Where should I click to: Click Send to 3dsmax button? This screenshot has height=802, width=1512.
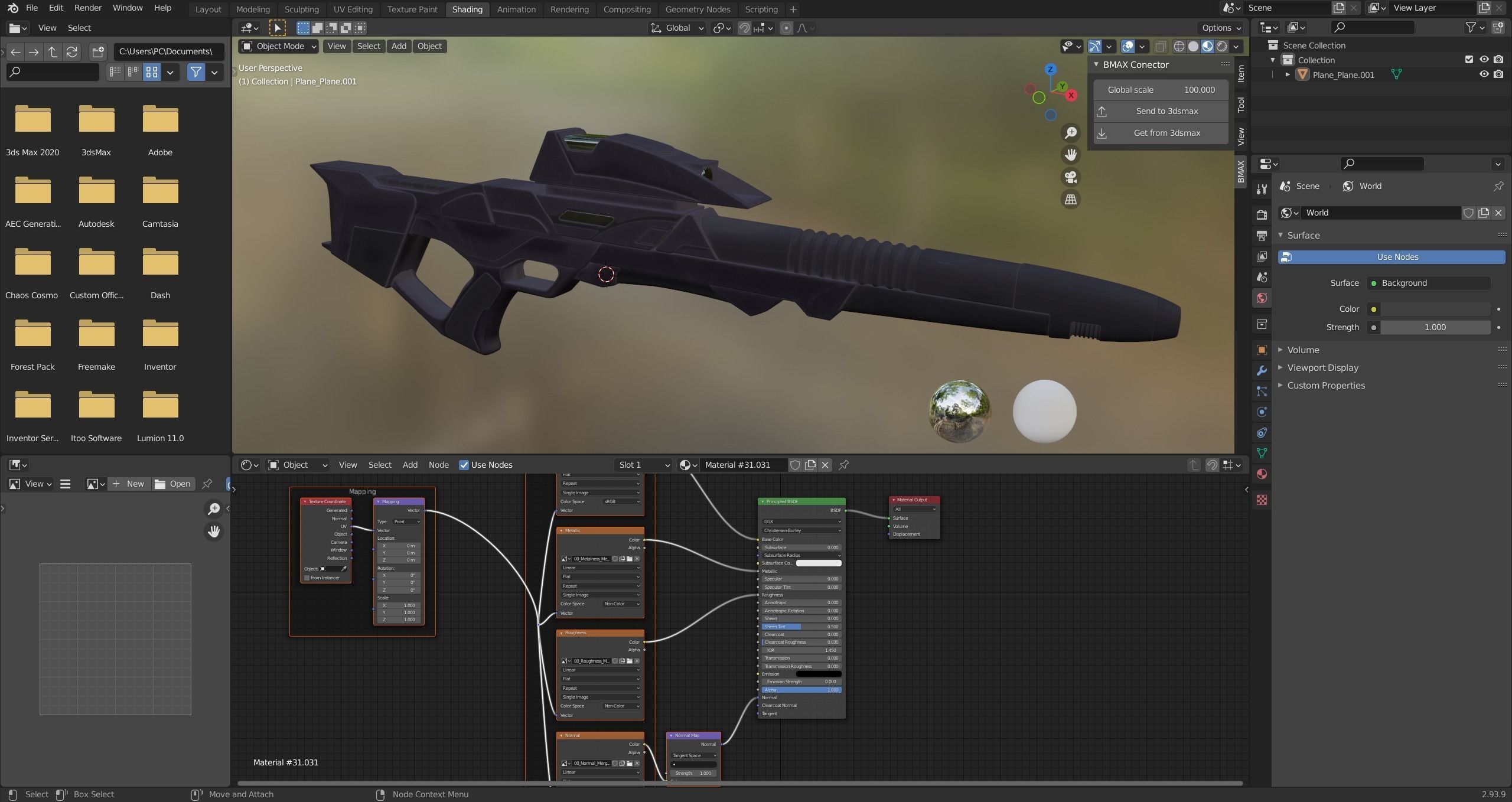click(1161, 111)
